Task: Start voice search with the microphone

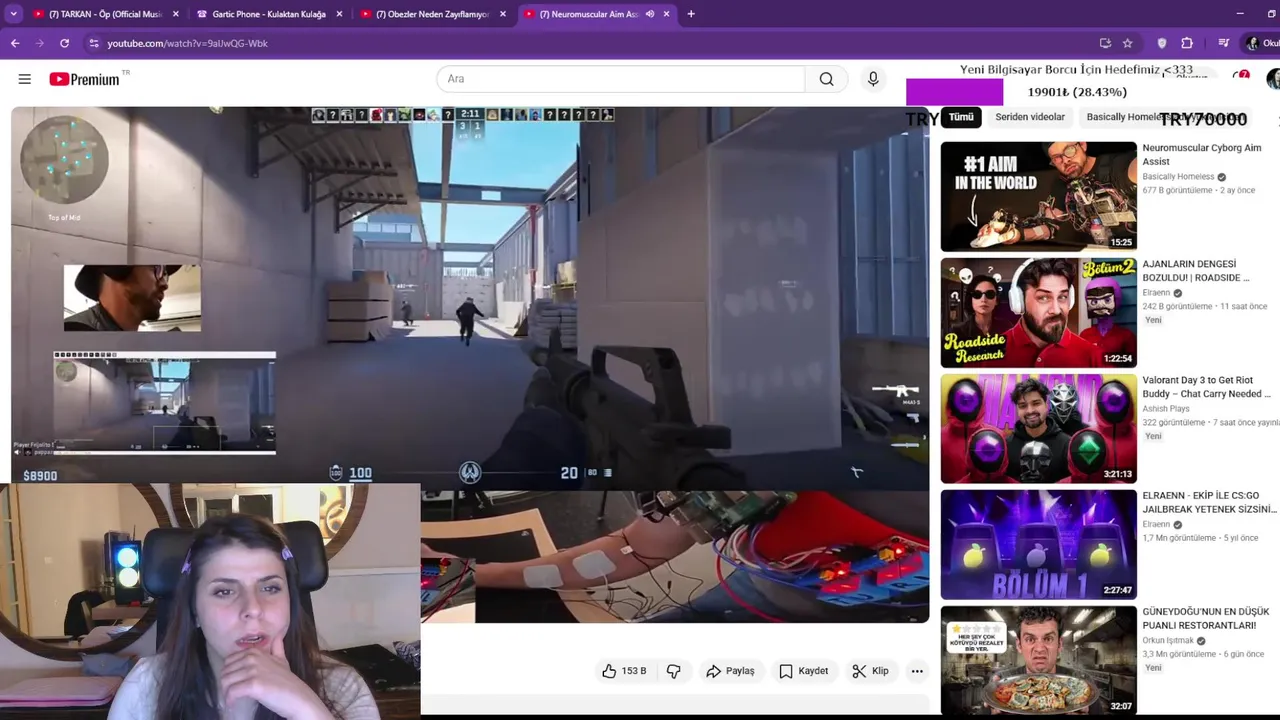Action: (x=873, y=79)
